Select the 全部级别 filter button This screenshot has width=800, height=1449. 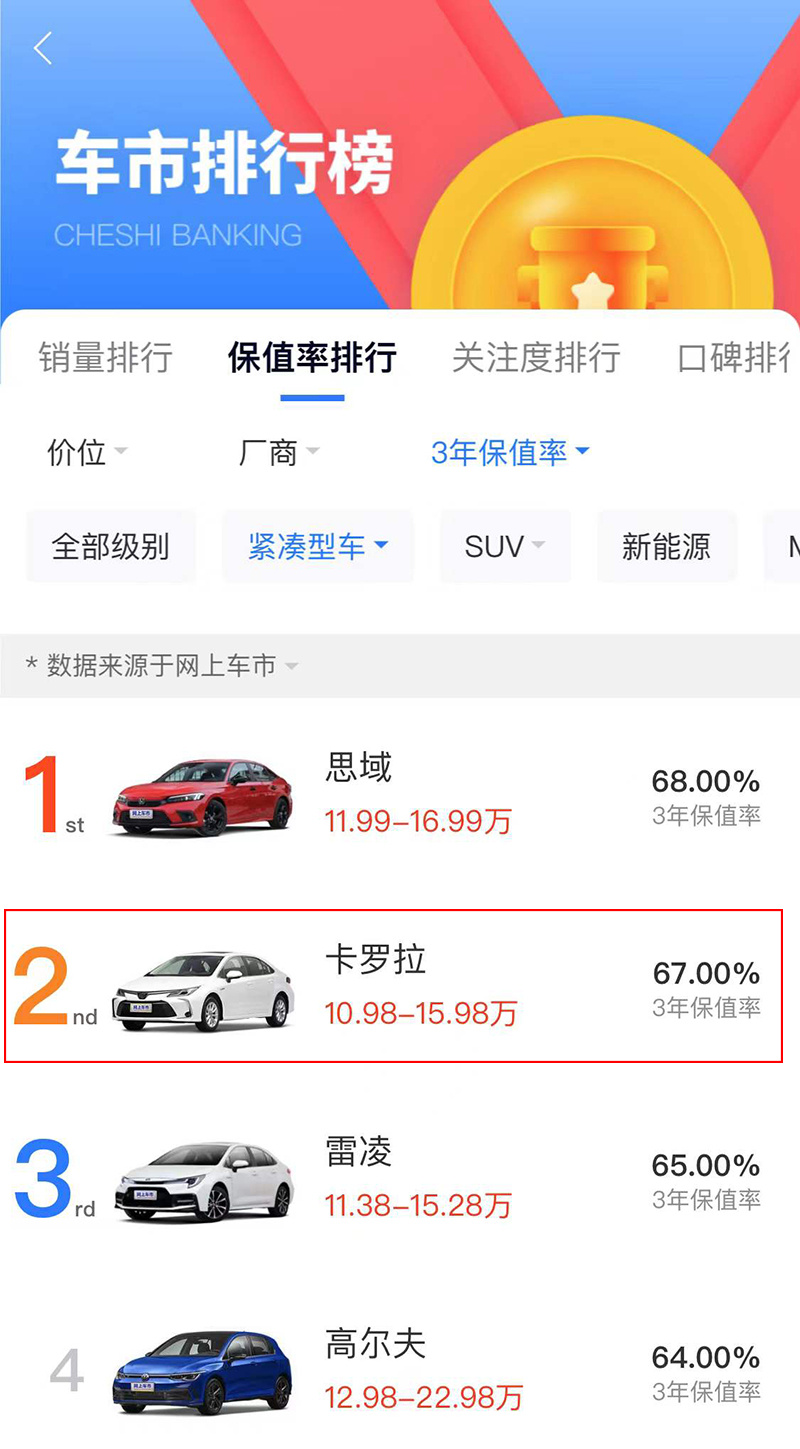(x=111, y=546)
